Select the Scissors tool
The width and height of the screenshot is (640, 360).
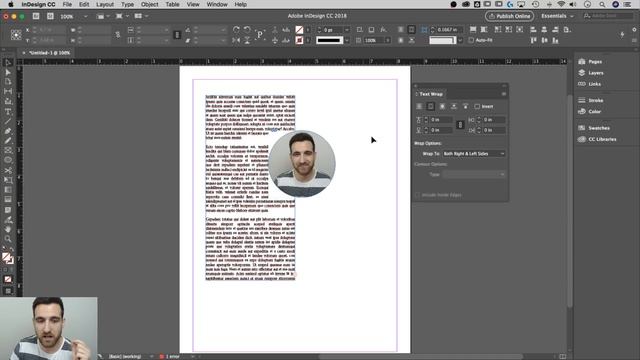click(8, 170)
